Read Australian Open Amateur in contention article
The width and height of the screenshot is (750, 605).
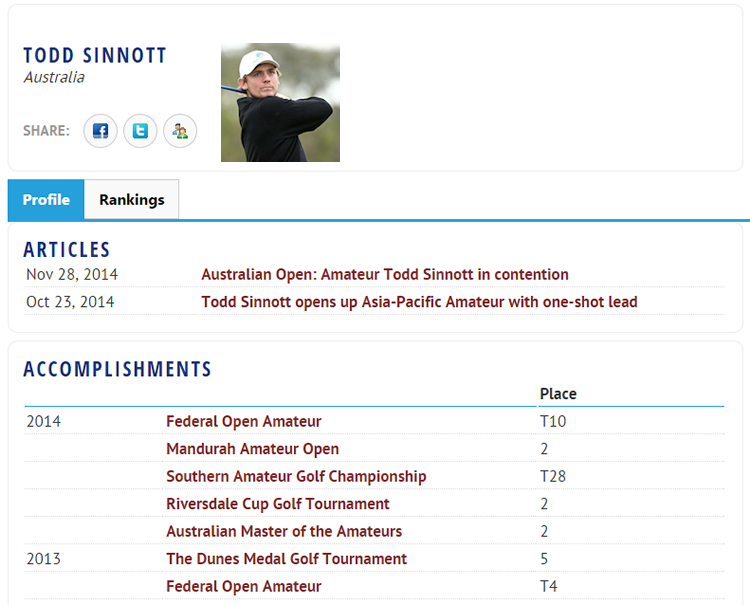385,274
